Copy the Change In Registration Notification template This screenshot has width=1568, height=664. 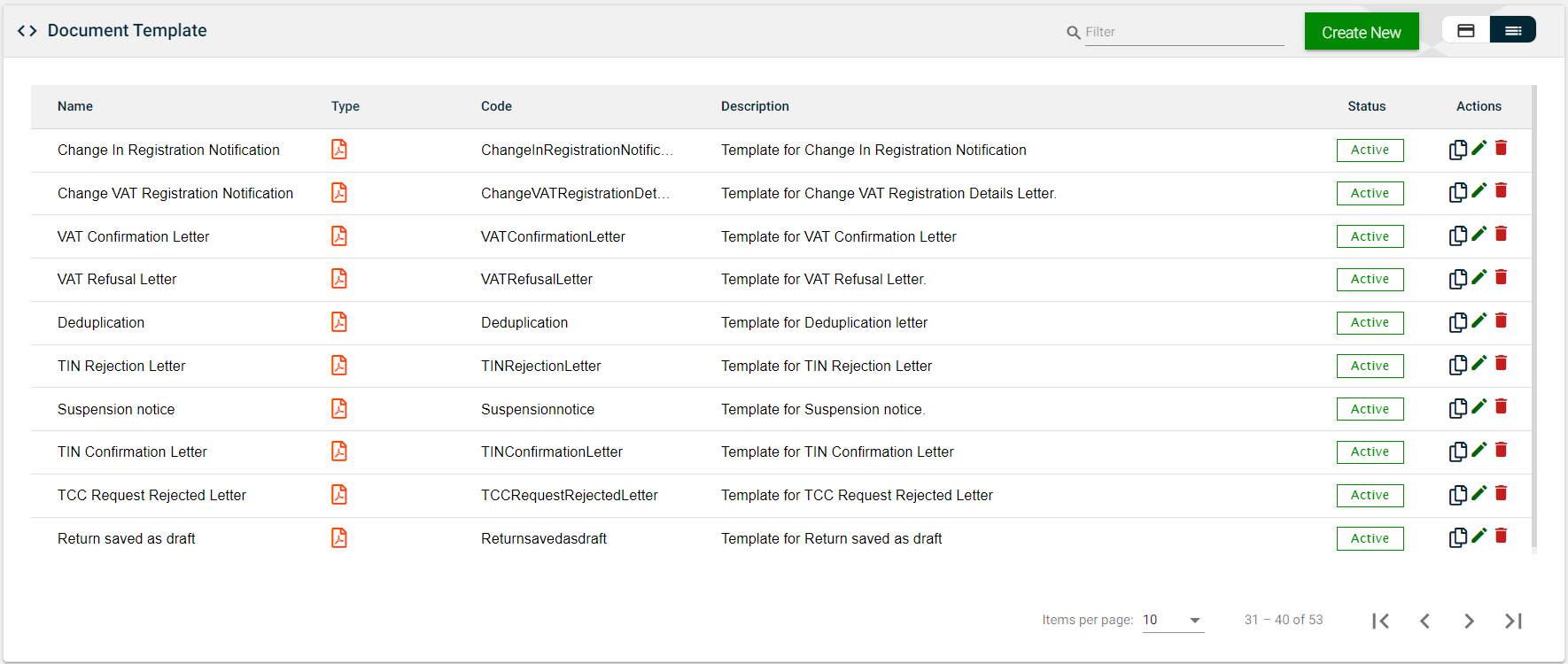(1457, 150)
